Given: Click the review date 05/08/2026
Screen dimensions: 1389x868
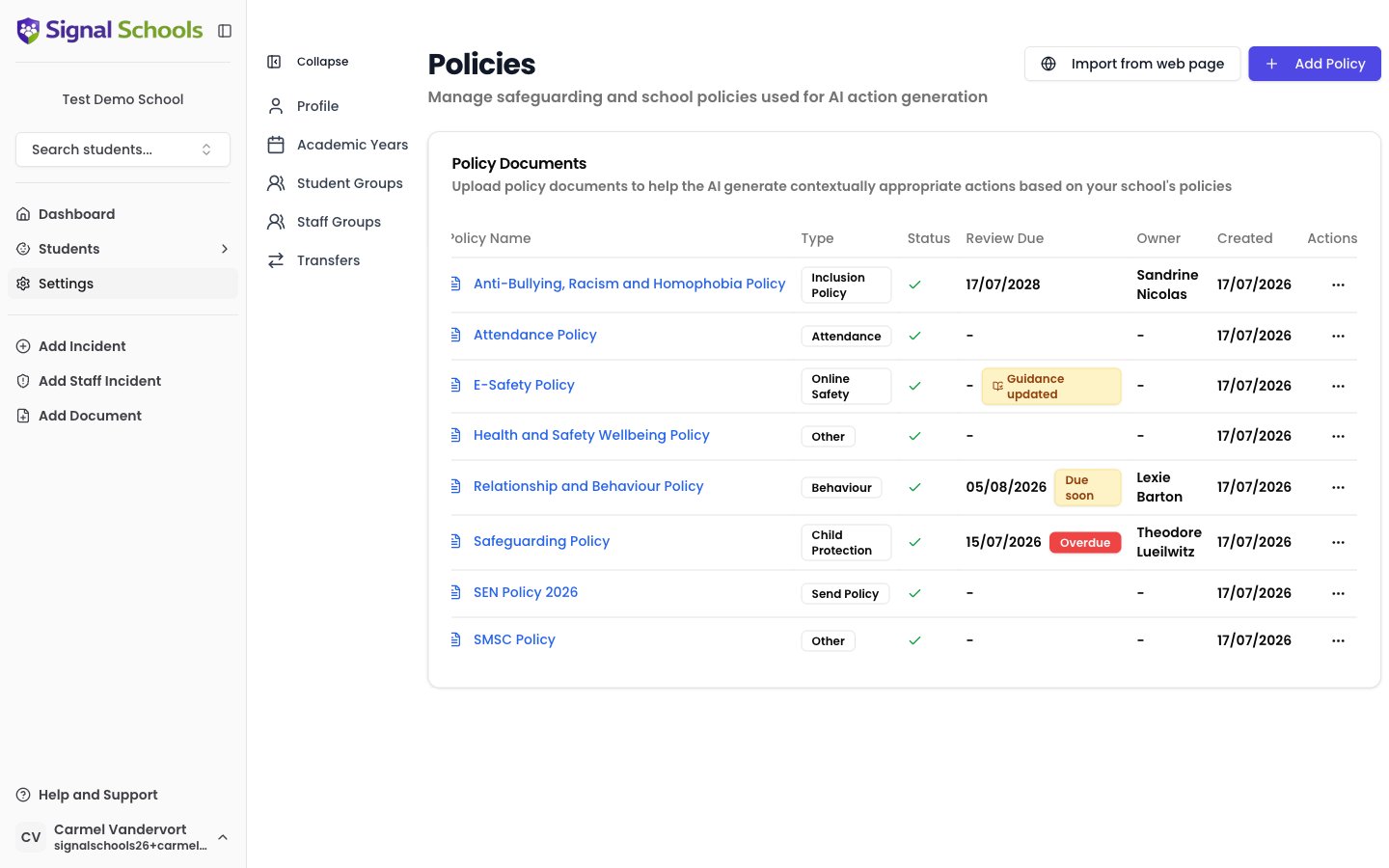Looking at the screenshot, I should (1006, 487).
